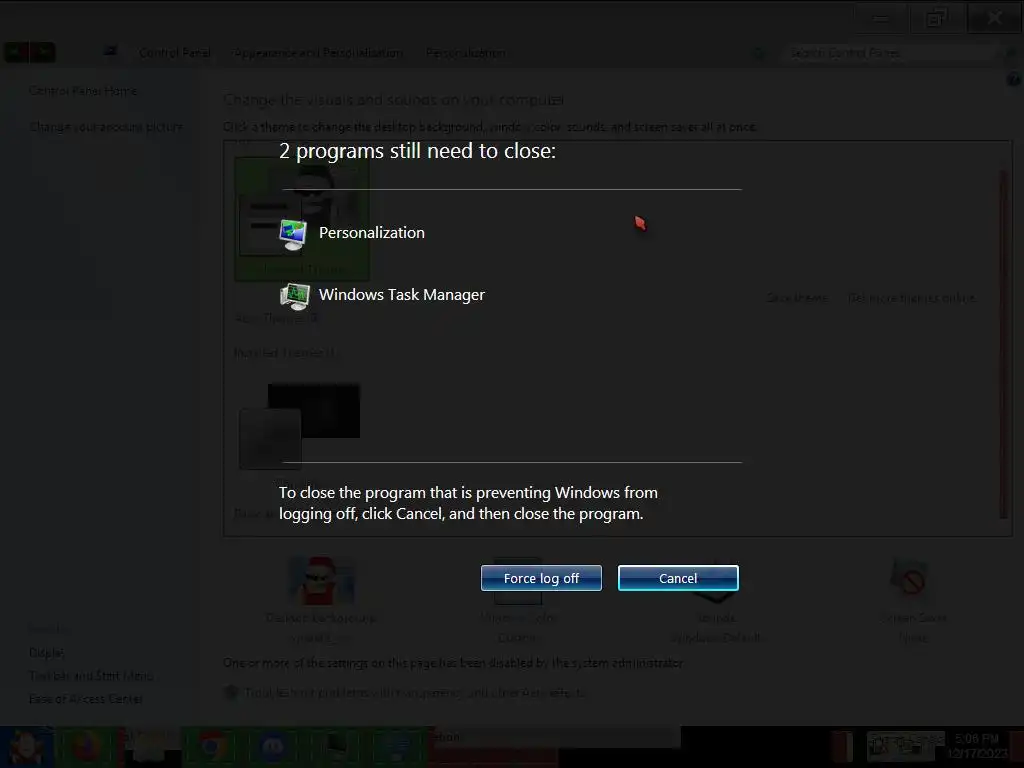Cancel the log off
The width and height of the screenshot is (1024, 768).
[x=678, y=578]
